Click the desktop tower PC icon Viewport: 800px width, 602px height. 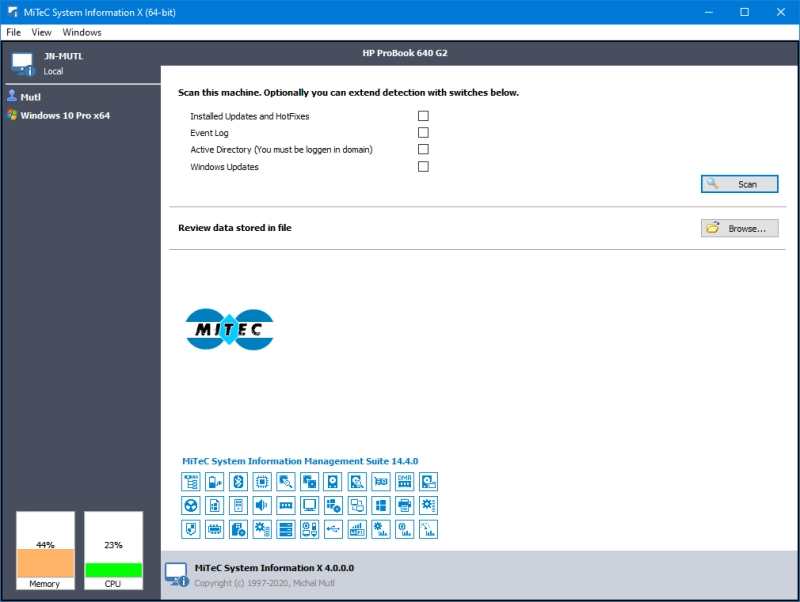238,506
